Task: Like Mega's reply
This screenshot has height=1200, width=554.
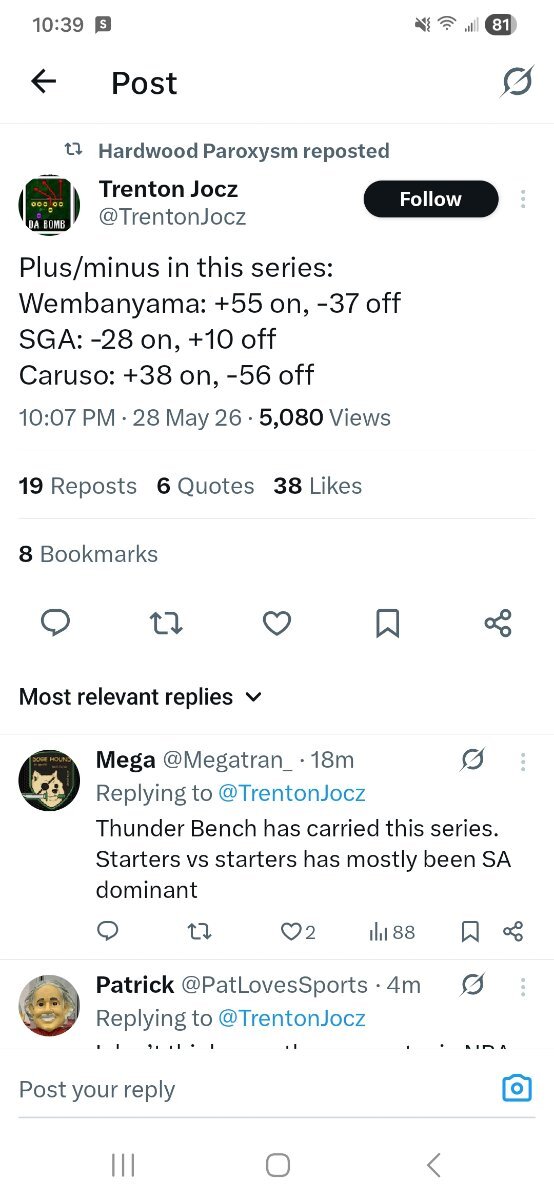Action: (298, 932)
